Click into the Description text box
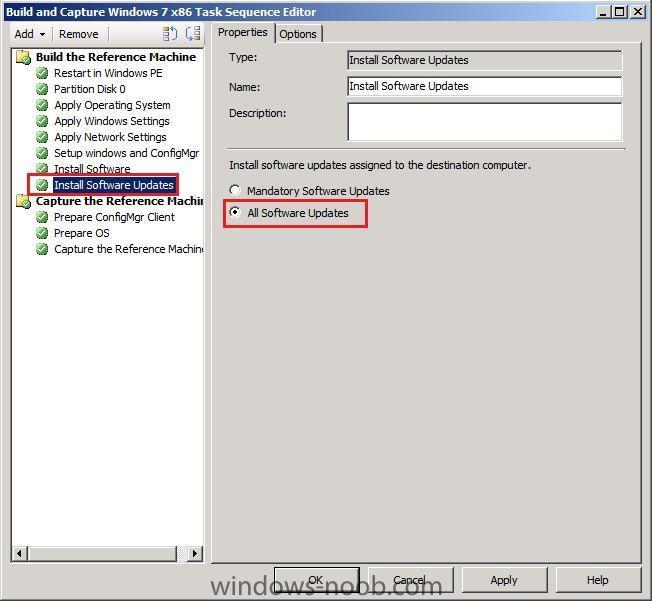This screenshot has height=601, width=652. (x=484, y=122)
